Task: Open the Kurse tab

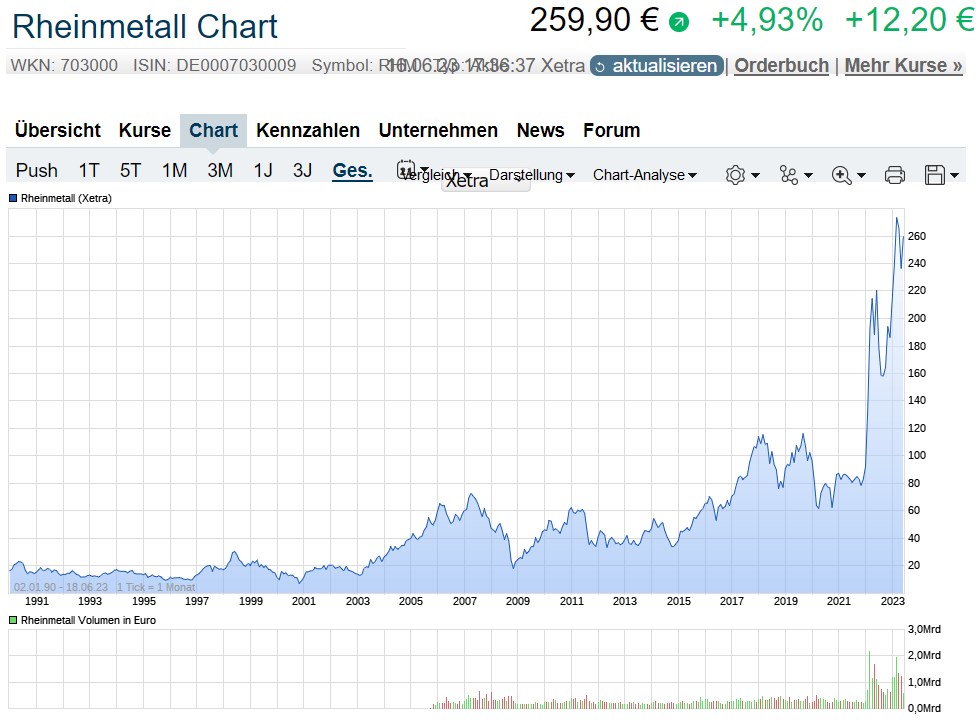Action: pyautogui.click(x=144, y=130)
